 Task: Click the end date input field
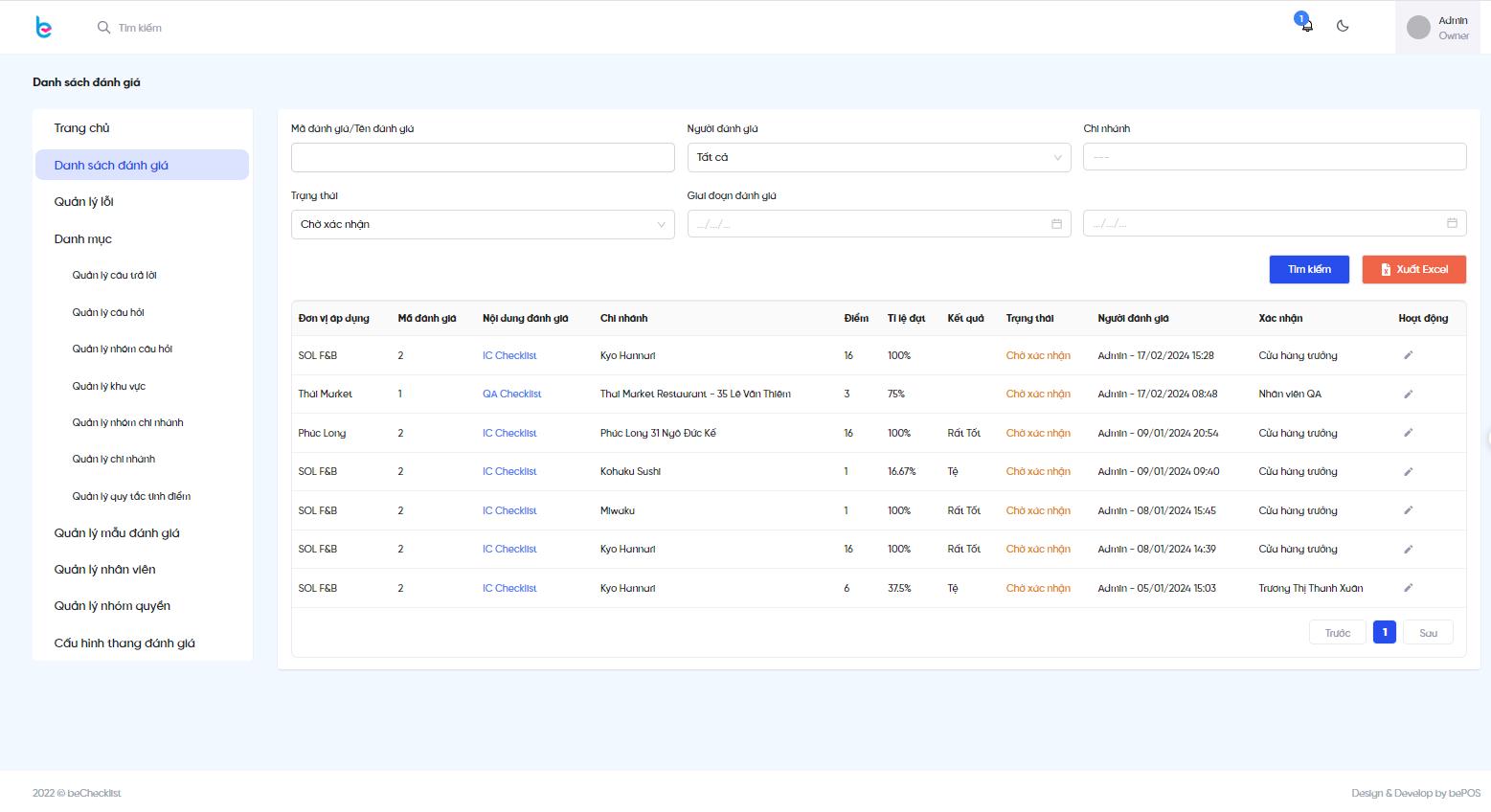coord(1275,223)
